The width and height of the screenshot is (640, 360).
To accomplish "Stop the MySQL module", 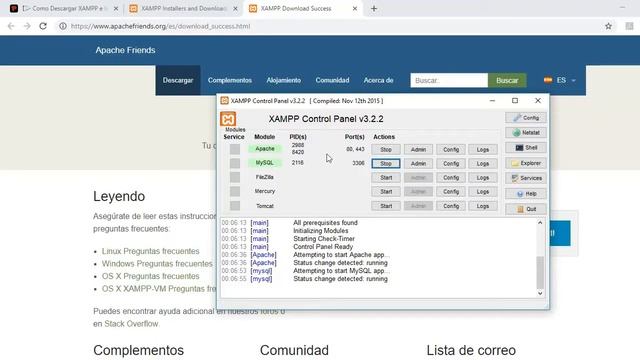I will [x=386, y=164].
